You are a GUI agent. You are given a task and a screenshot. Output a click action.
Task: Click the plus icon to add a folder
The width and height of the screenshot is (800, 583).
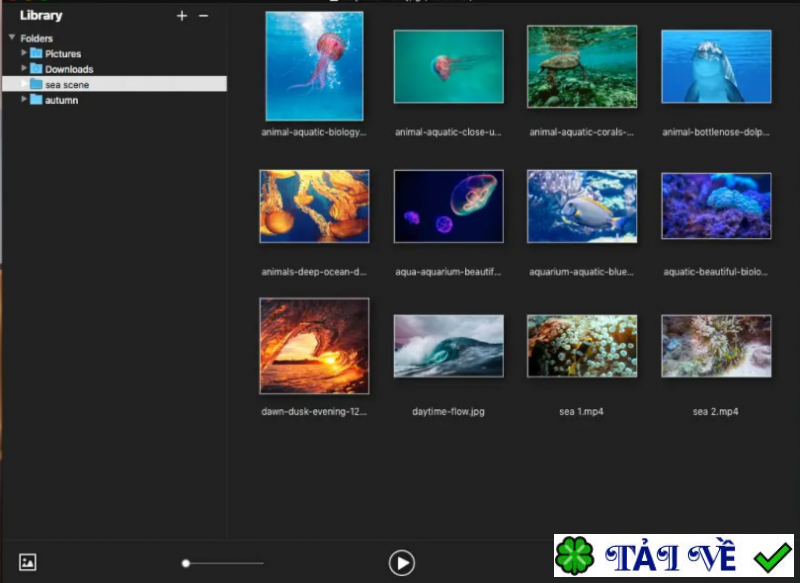tap(181, 16)
